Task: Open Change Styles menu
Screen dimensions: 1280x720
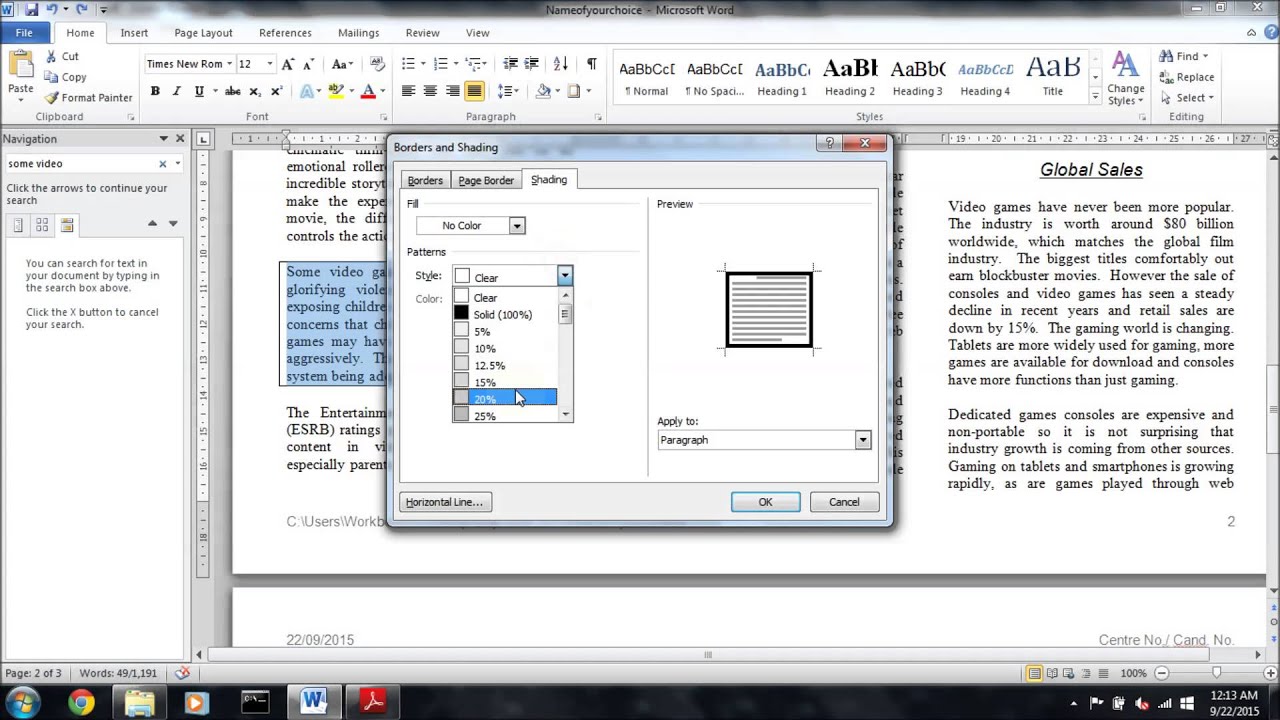Action: pyautogui.click(x=1126, y=79)
